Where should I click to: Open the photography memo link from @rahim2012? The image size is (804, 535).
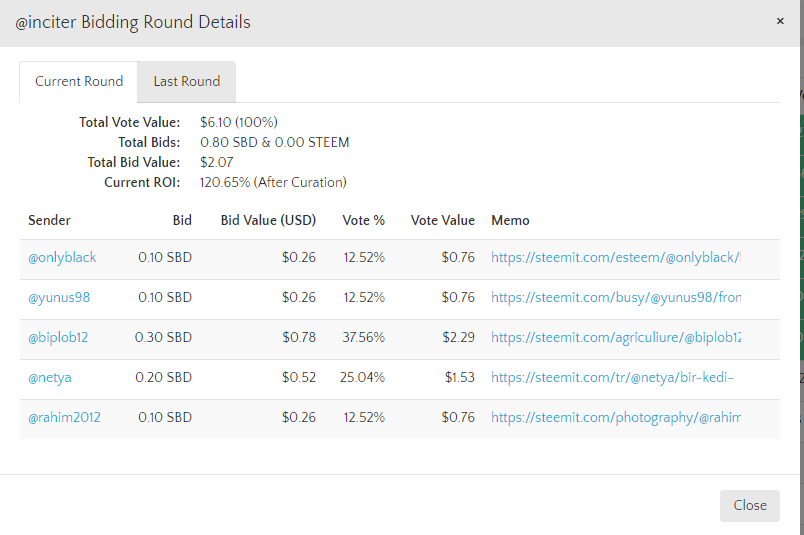tap(615, 418)
